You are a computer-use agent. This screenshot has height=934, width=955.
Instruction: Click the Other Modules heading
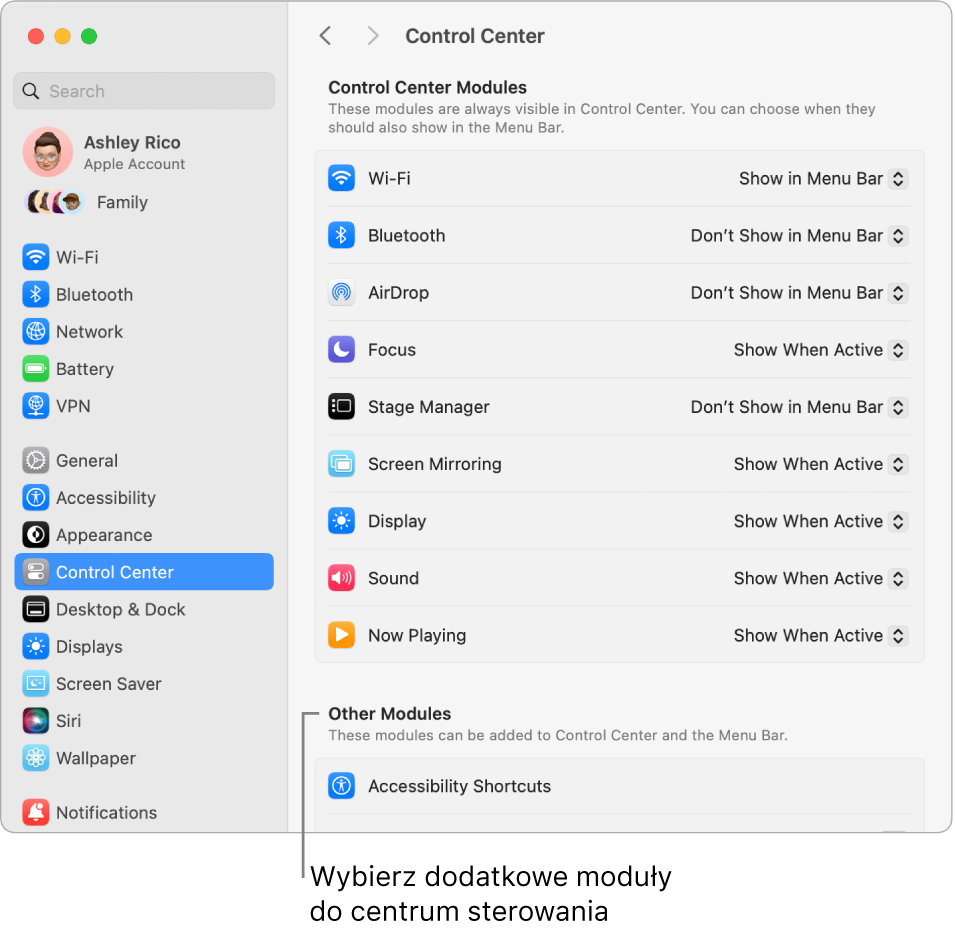(390, 714)
